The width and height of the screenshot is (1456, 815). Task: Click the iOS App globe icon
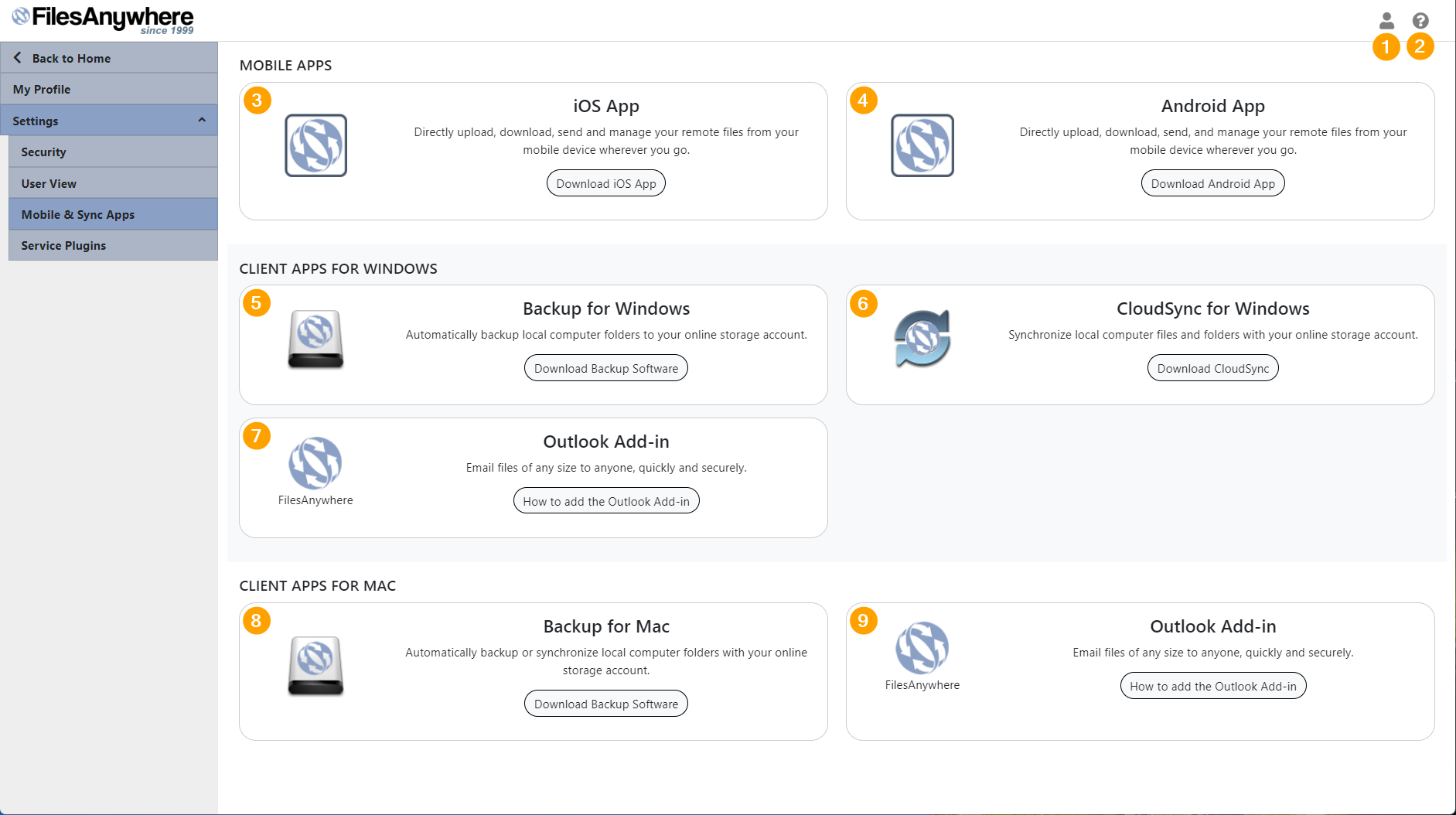pos(315,145)
